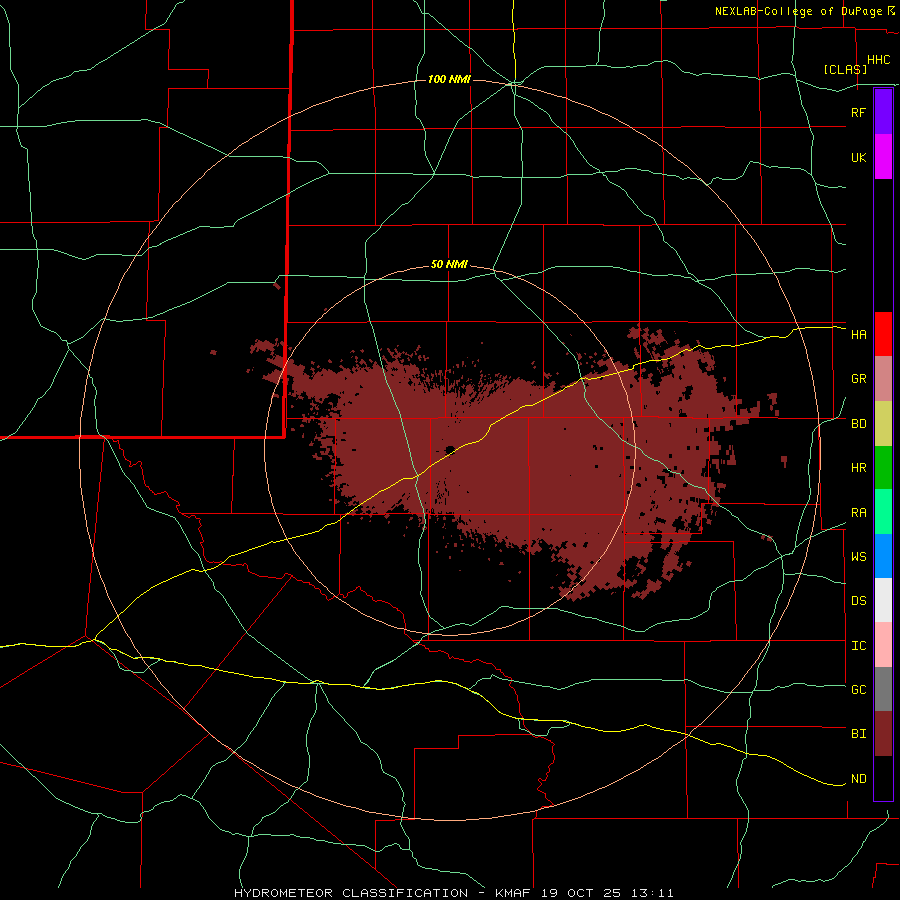
Task: Click the UK legend label
Action: pos(858,157)
